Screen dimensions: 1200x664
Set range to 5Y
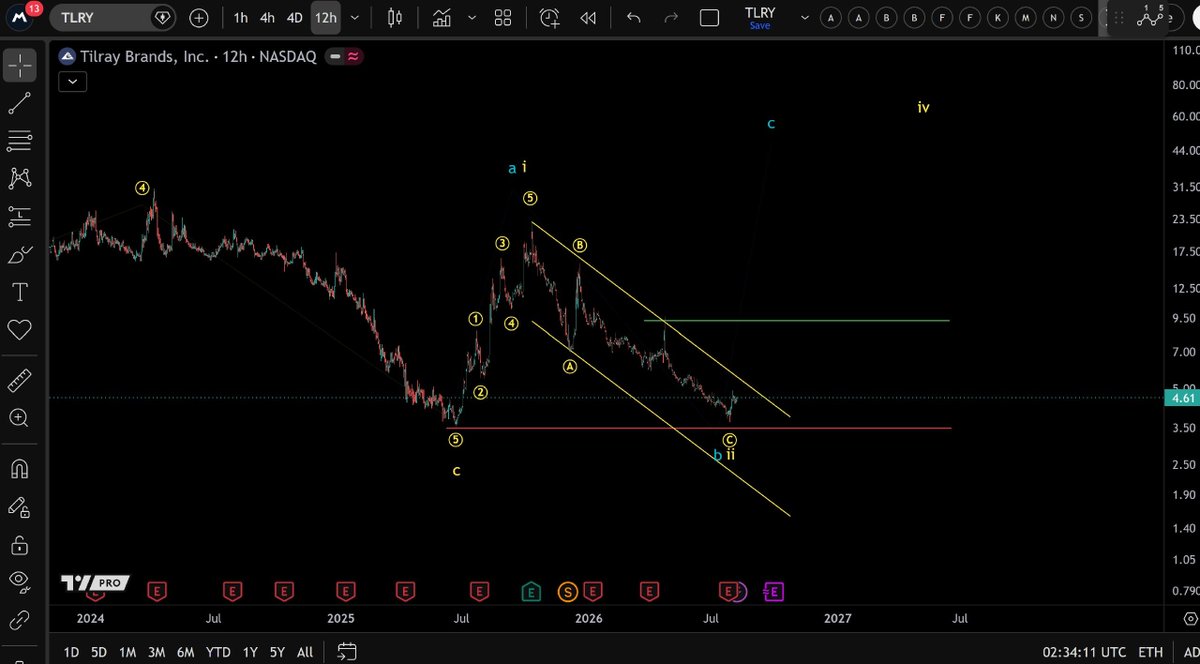[x=277, y=652]
